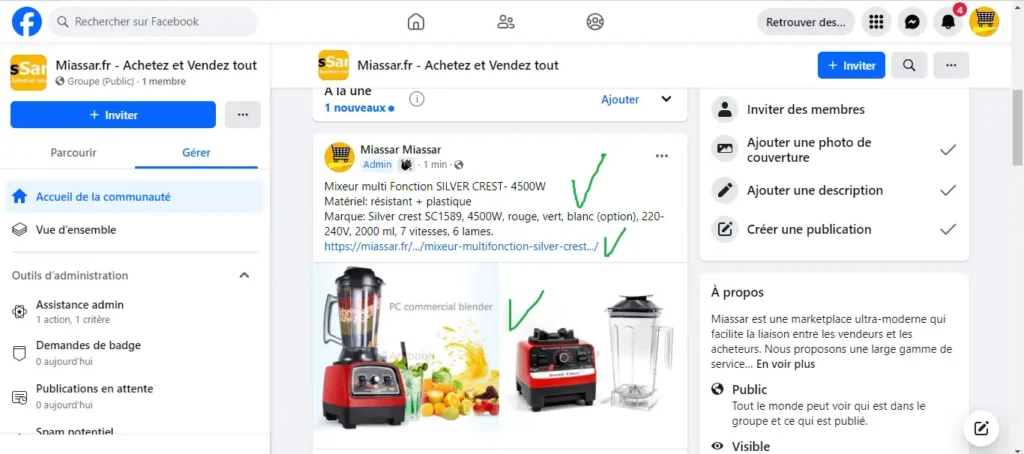1024x454 pixels.
Task: Open the post's three-dot options menu
Action: pos(662,155)
